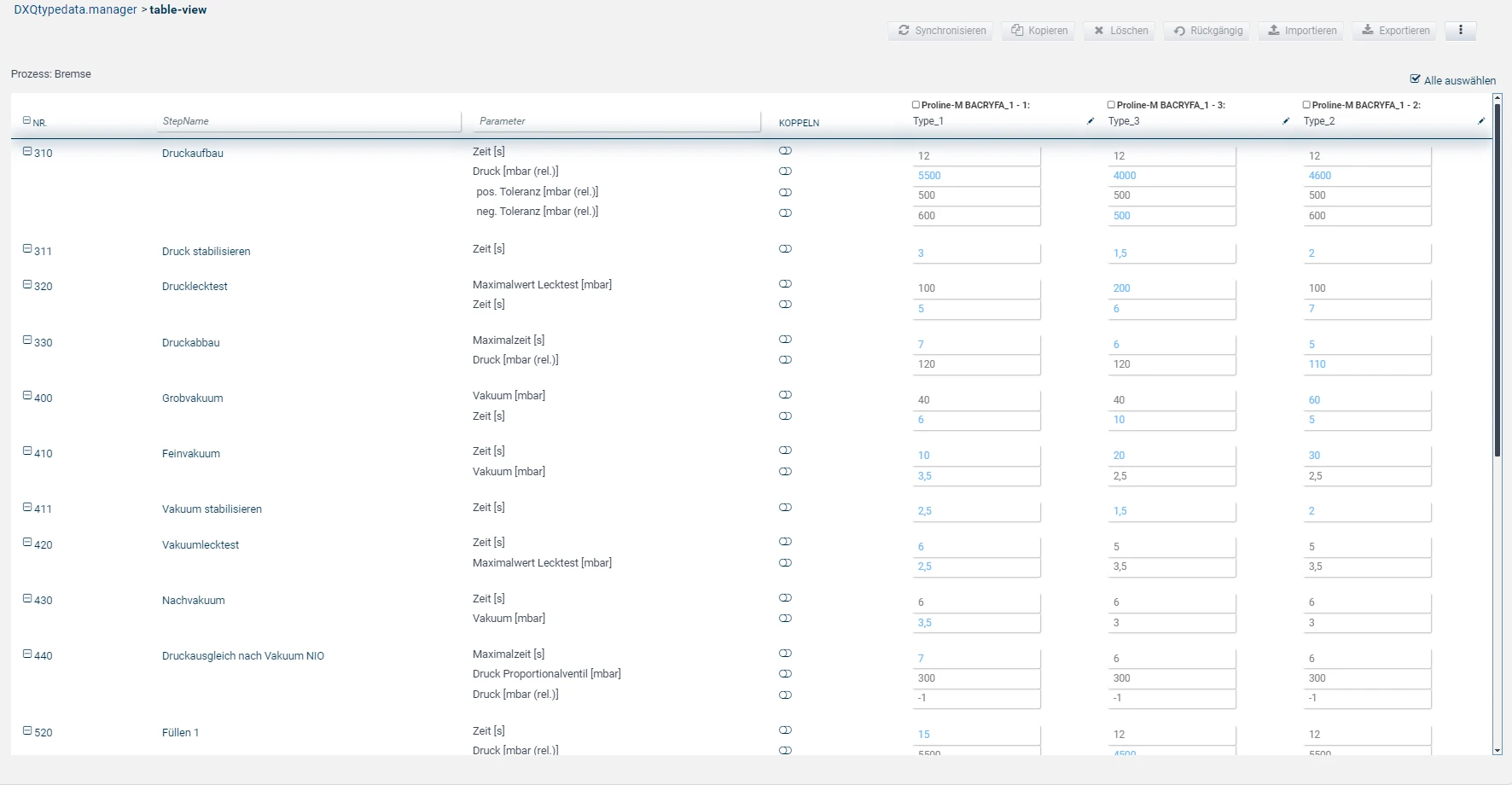This screenshot has width=1512, height=785.
Task: Undo with the Rückgängig button
Action: [x=1207, y=31]
